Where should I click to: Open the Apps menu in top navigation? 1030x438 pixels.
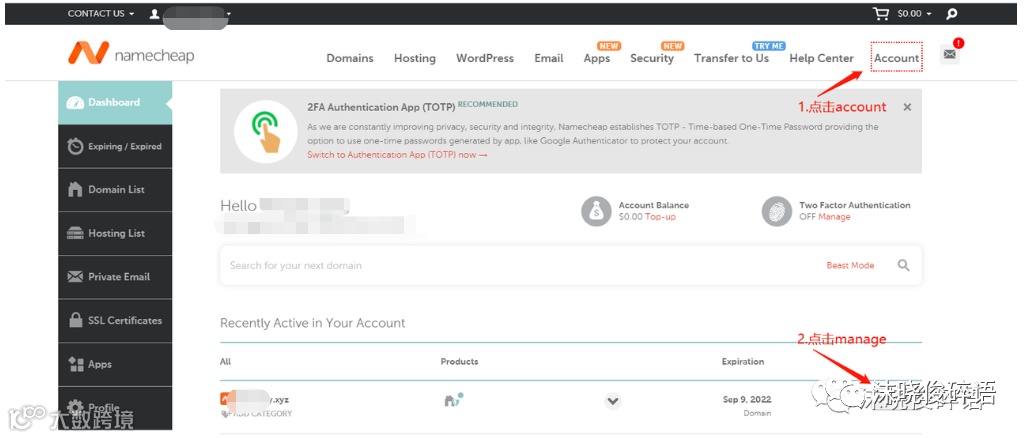[596, 58]
